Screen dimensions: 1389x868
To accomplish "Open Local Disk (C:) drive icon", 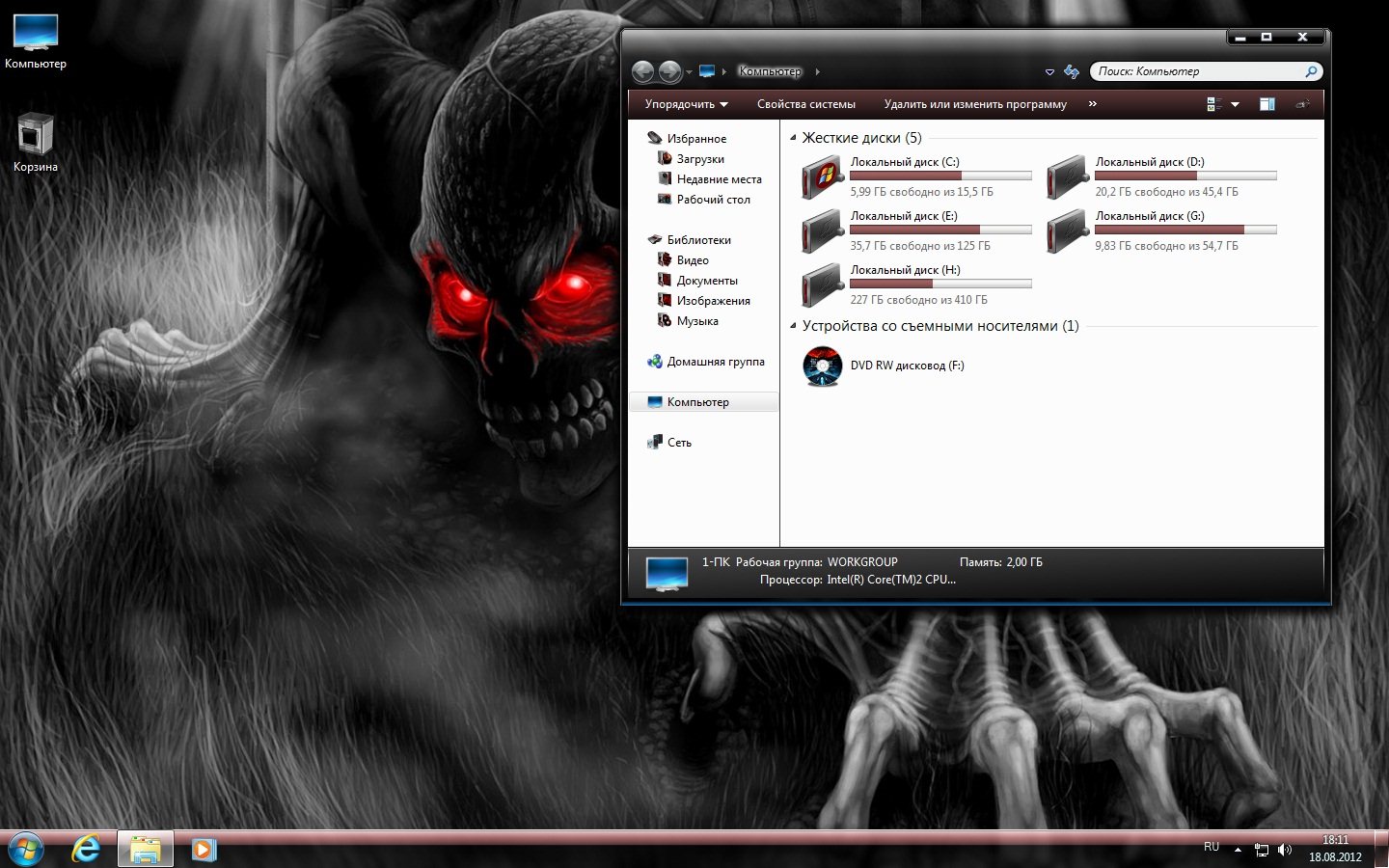I will tap(822, 178).
